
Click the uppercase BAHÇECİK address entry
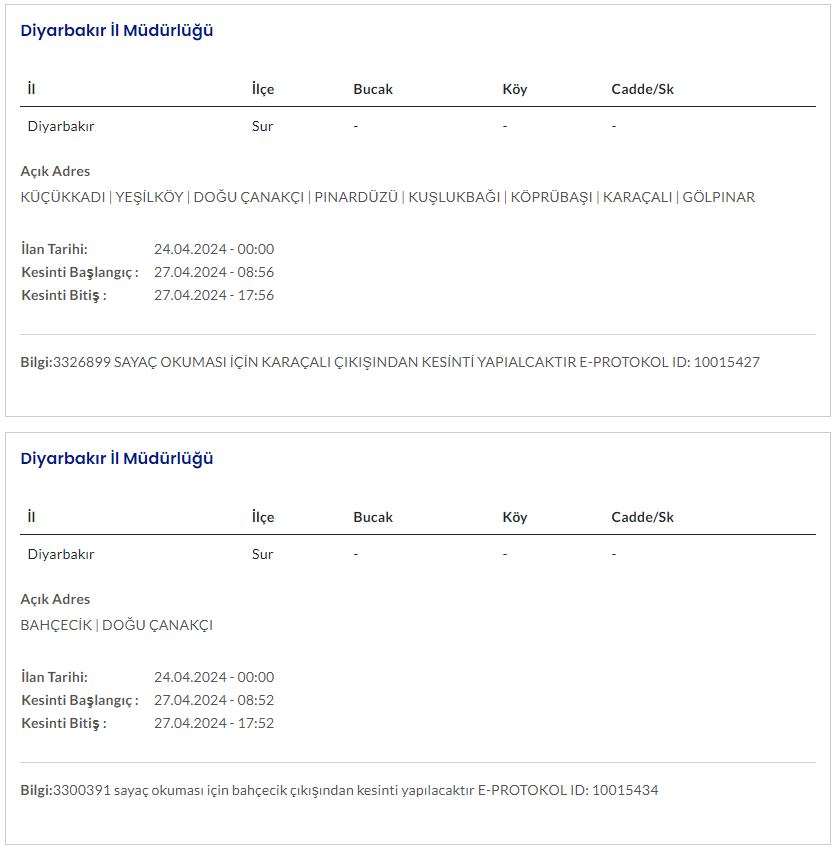pos(56,625)
